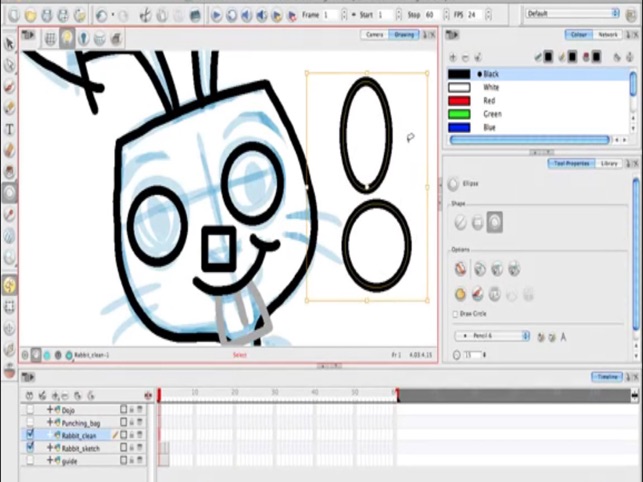Enable the Dojo layer checkbox
Screen dimensions: 643x482
point(30,409)
